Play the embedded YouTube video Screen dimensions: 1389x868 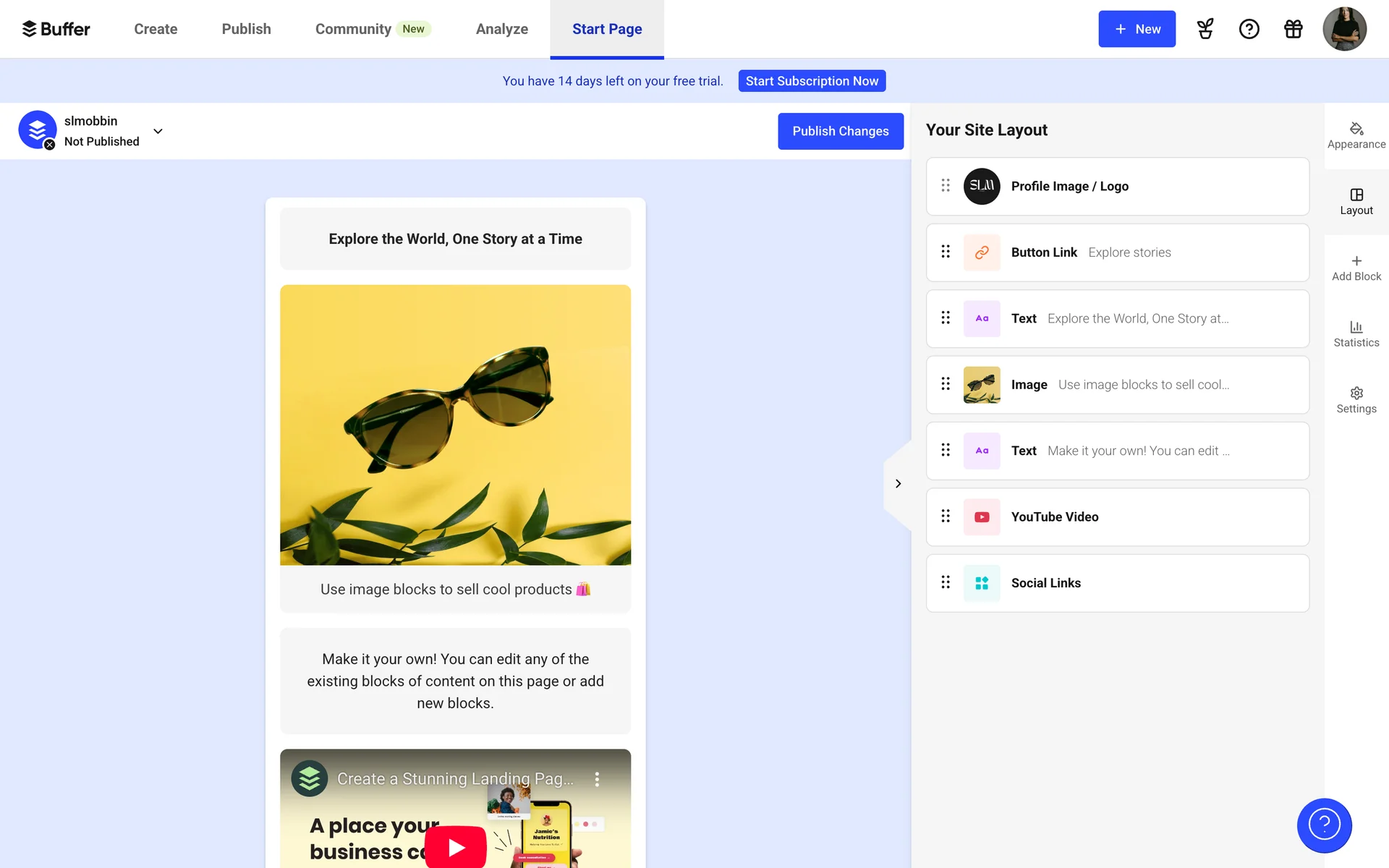455,846
